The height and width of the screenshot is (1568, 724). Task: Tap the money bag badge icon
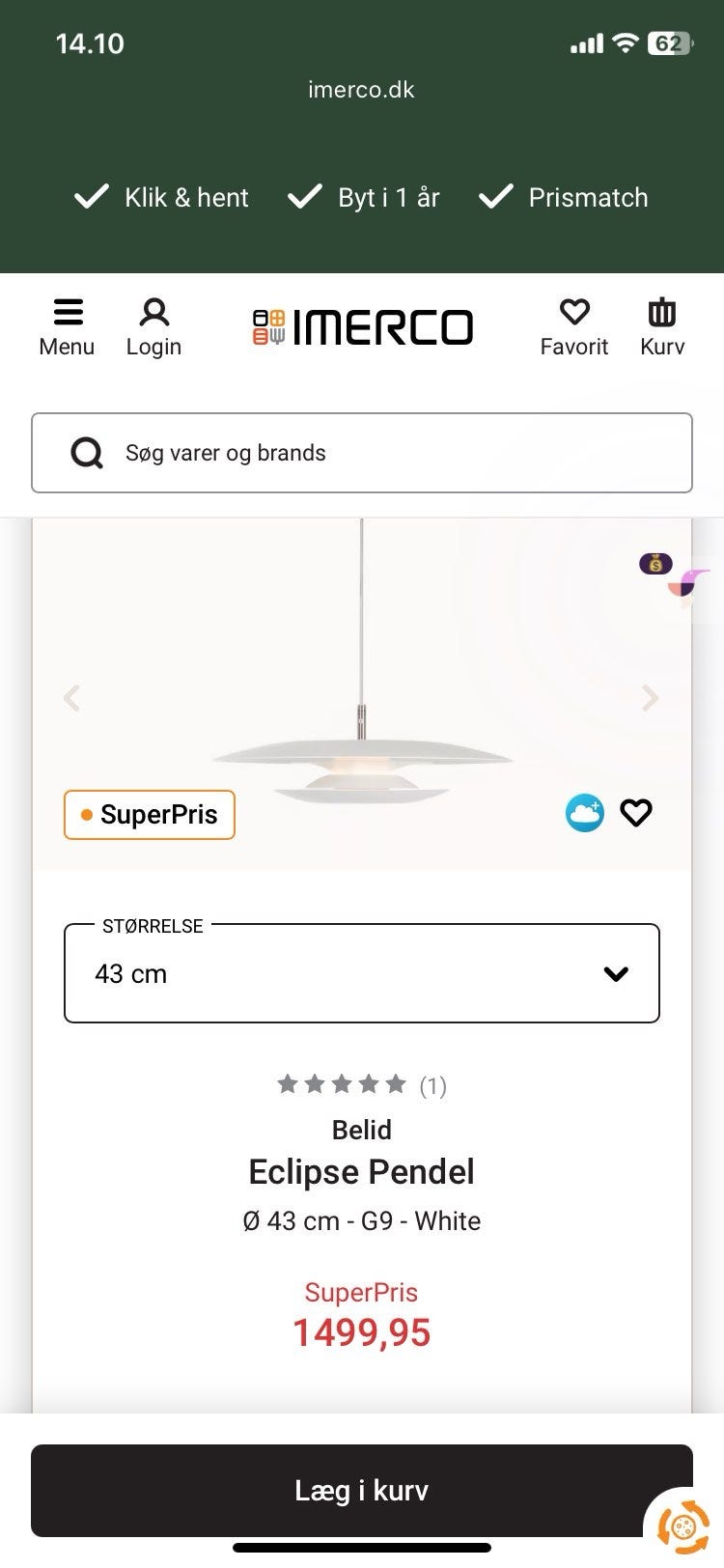655,563
